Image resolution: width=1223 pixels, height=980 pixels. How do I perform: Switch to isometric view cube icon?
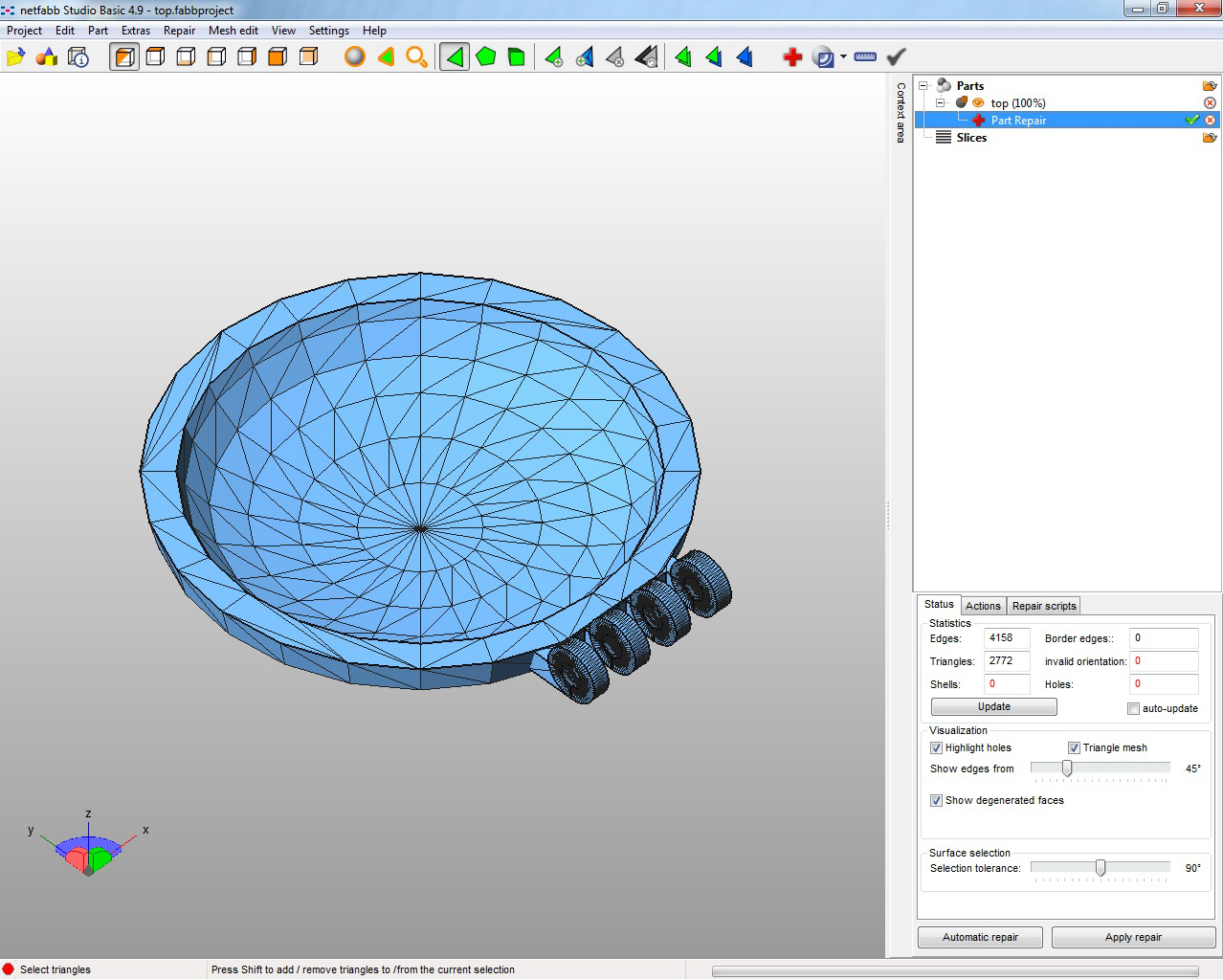tap(124, 57)
